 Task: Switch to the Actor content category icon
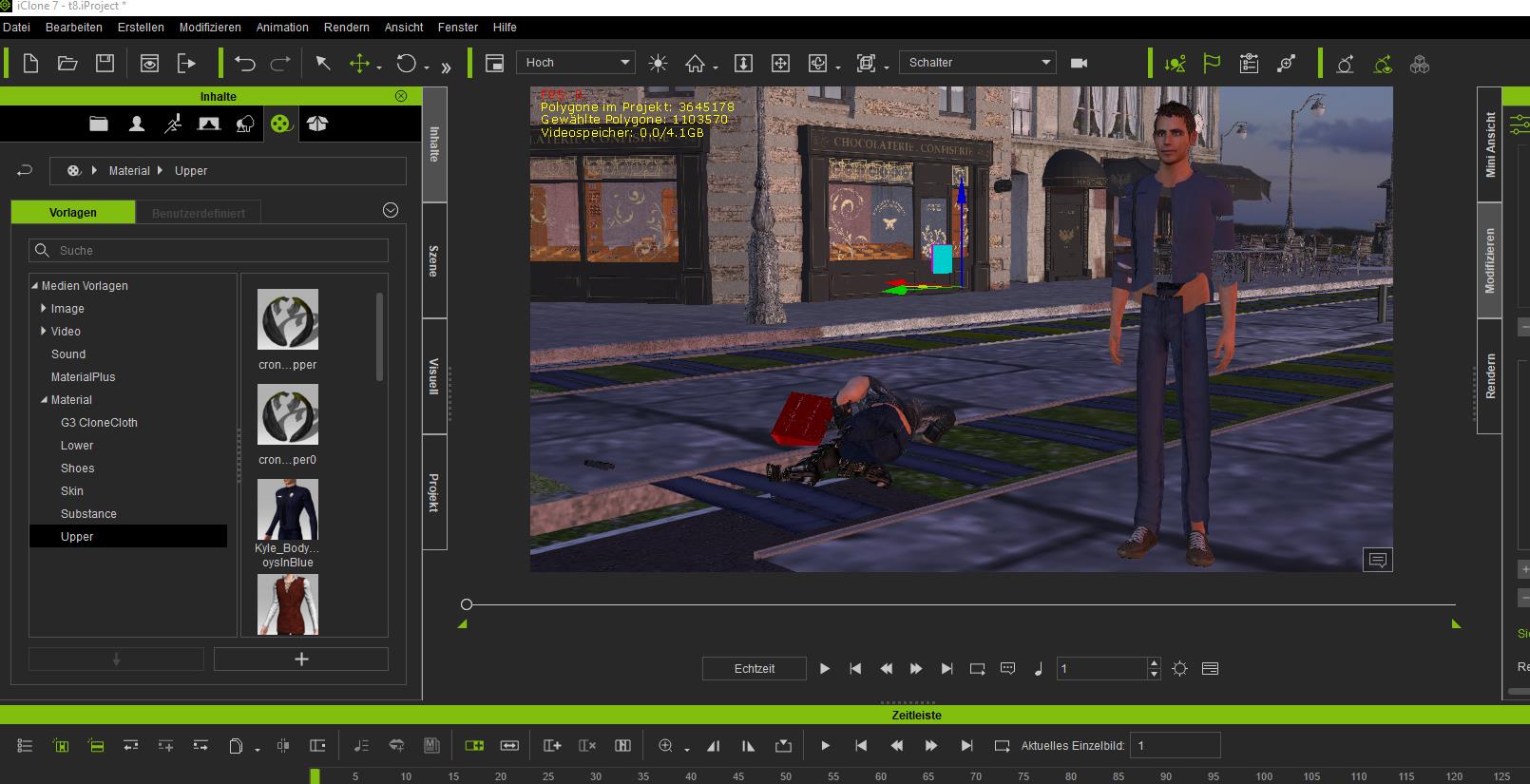point(137,124)
